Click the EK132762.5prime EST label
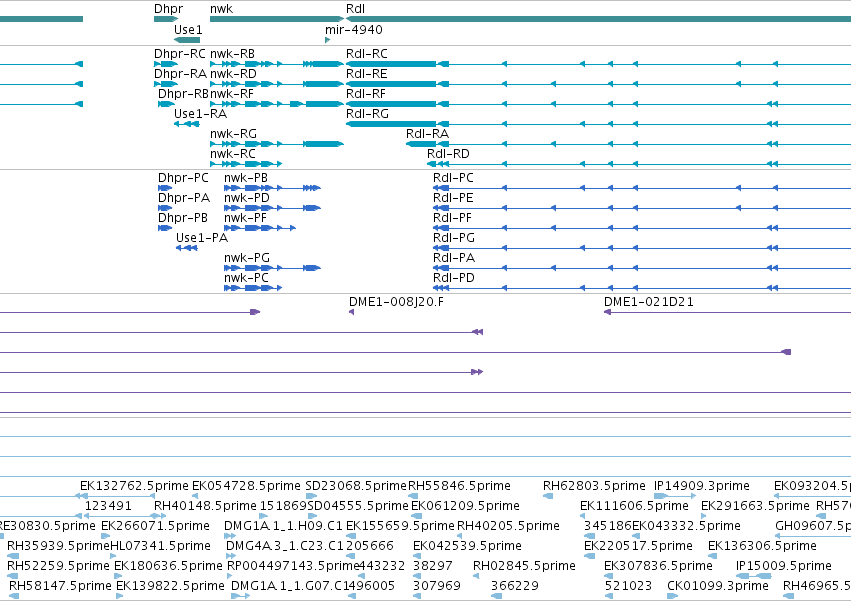 [x=134, y=486]
